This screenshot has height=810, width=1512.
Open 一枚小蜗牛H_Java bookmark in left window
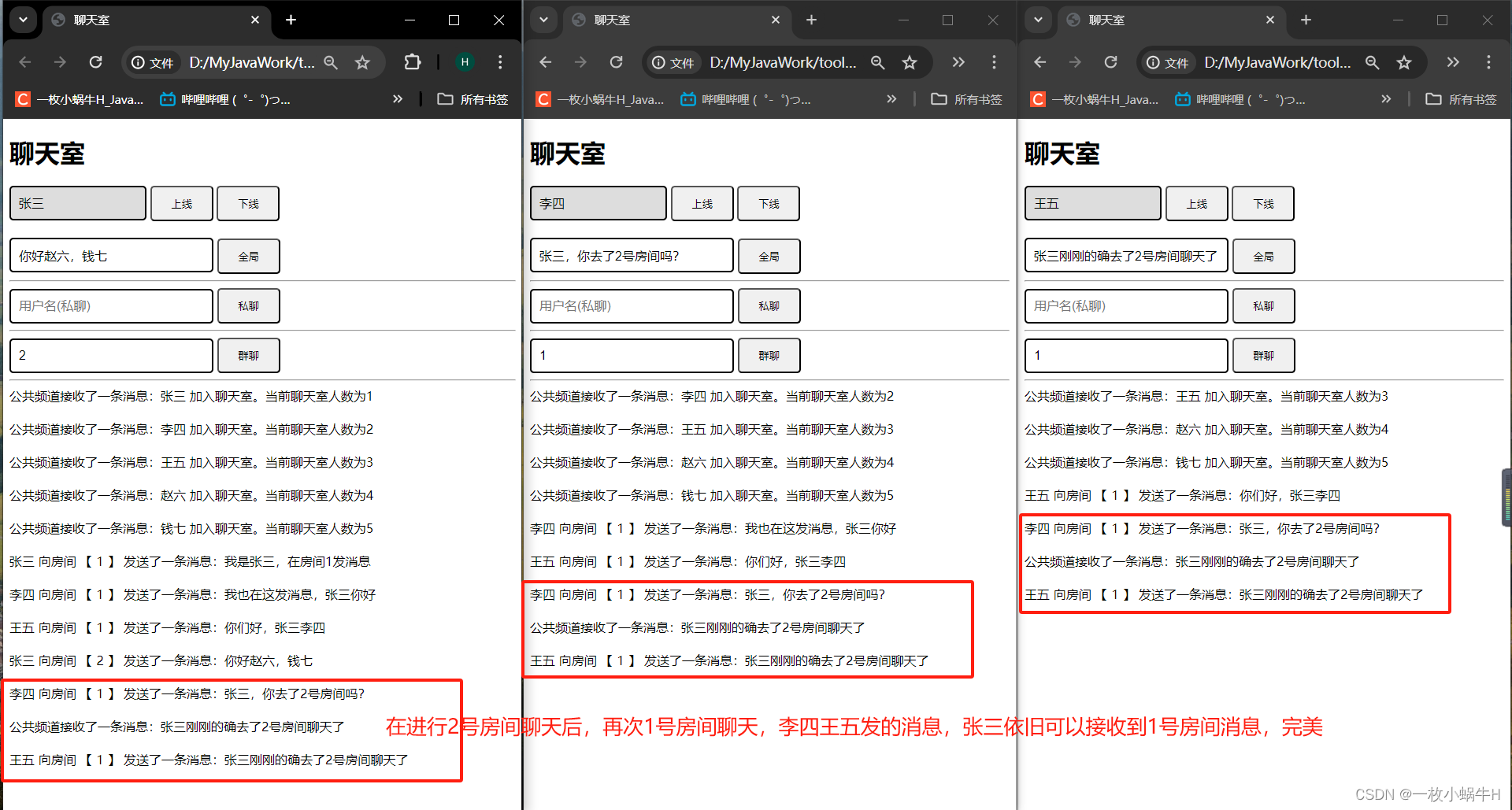point(80,99)
